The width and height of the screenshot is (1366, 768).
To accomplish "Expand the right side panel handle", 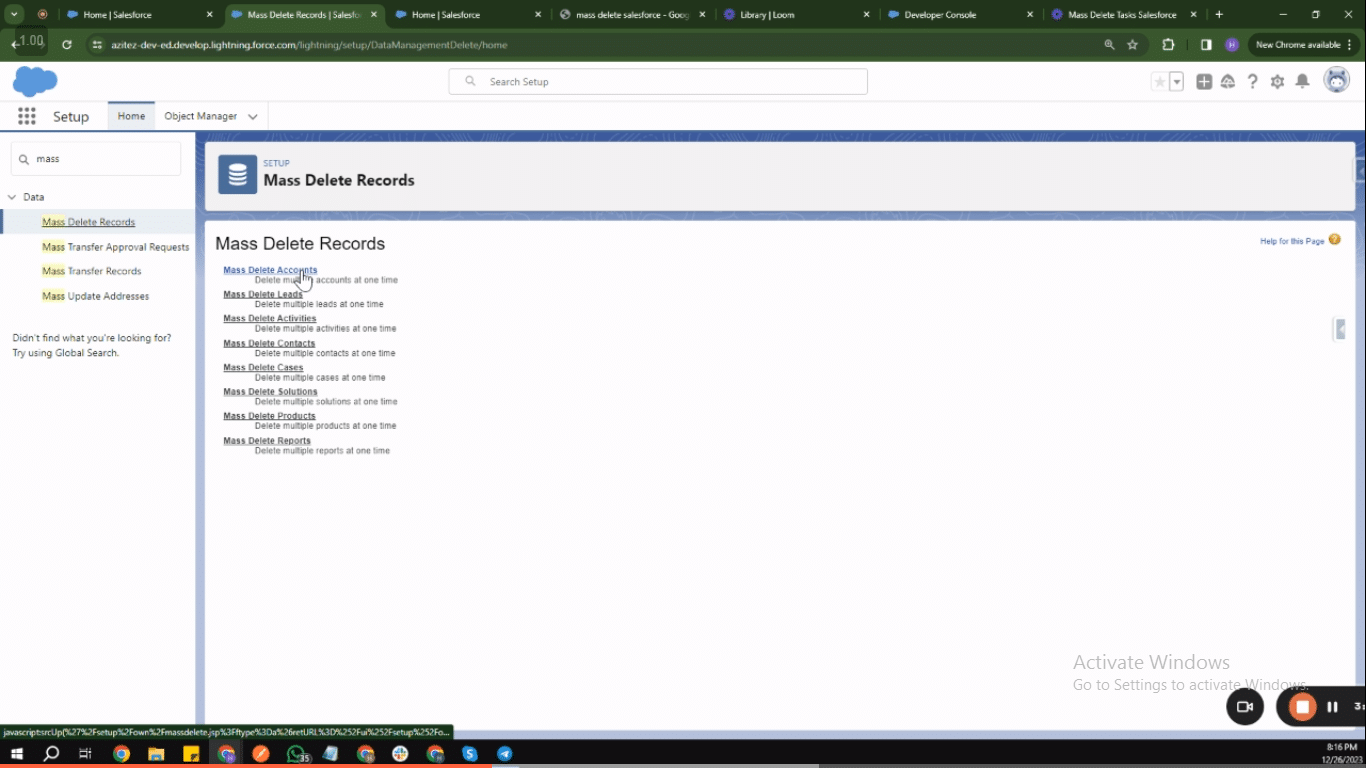I will coord(1340,329).
